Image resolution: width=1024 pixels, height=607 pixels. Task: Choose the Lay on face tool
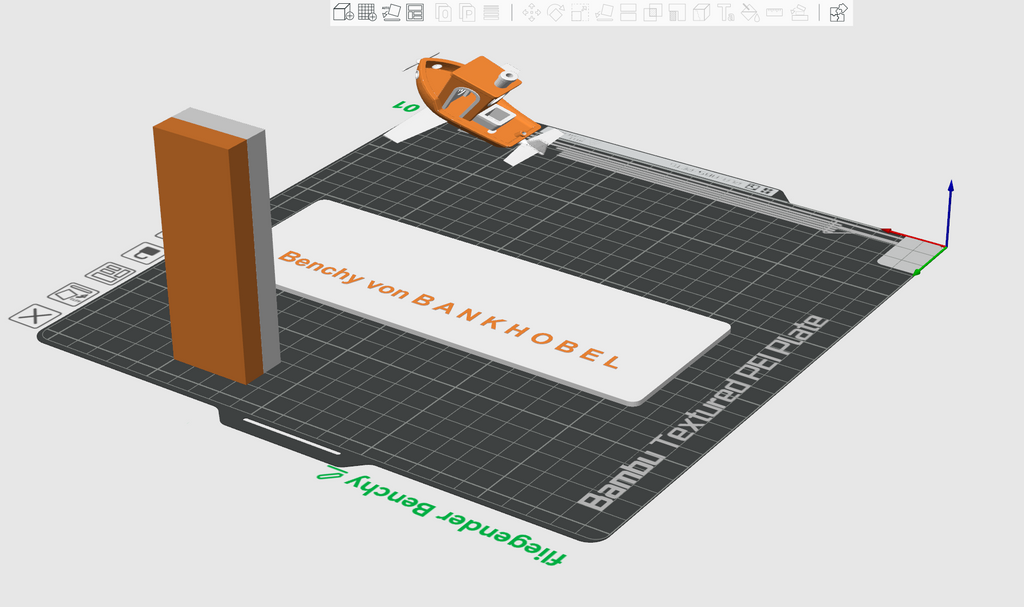click(x=604, y=12)
